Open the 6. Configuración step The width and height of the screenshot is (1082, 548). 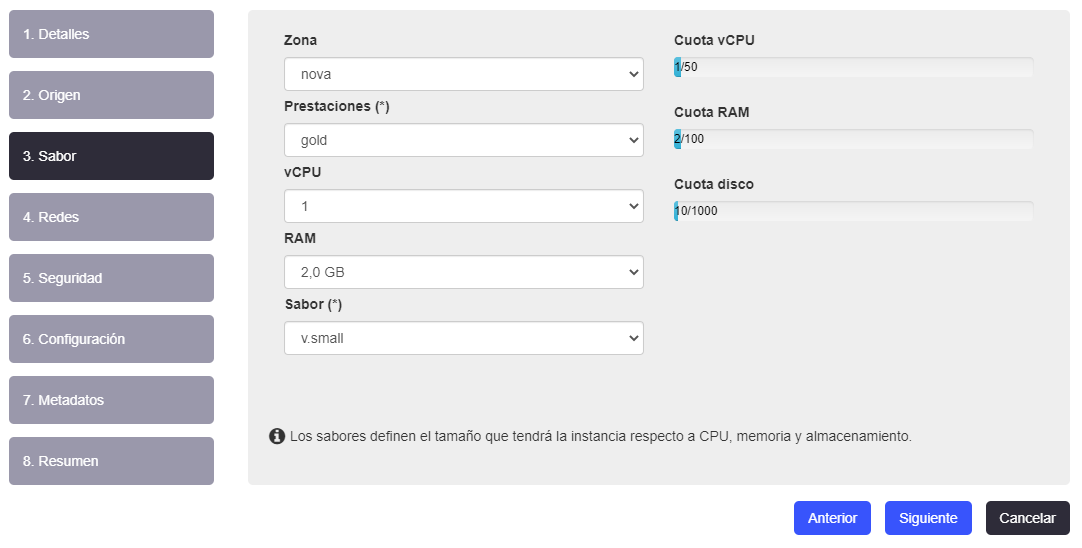111,339
